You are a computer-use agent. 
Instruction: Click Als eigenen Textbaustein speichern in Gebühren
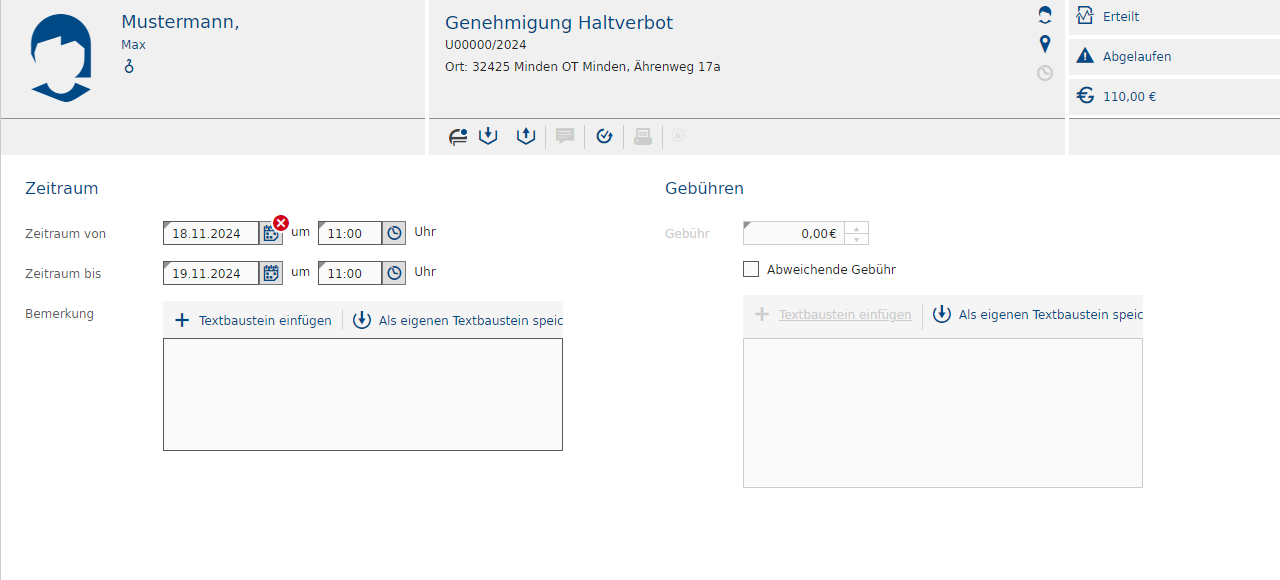(1038, 315)
